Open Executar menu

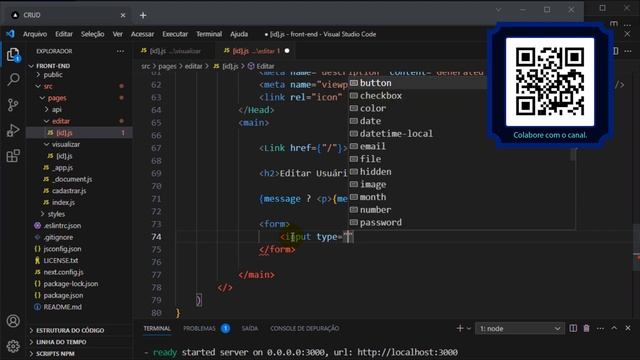coord(175,34)
